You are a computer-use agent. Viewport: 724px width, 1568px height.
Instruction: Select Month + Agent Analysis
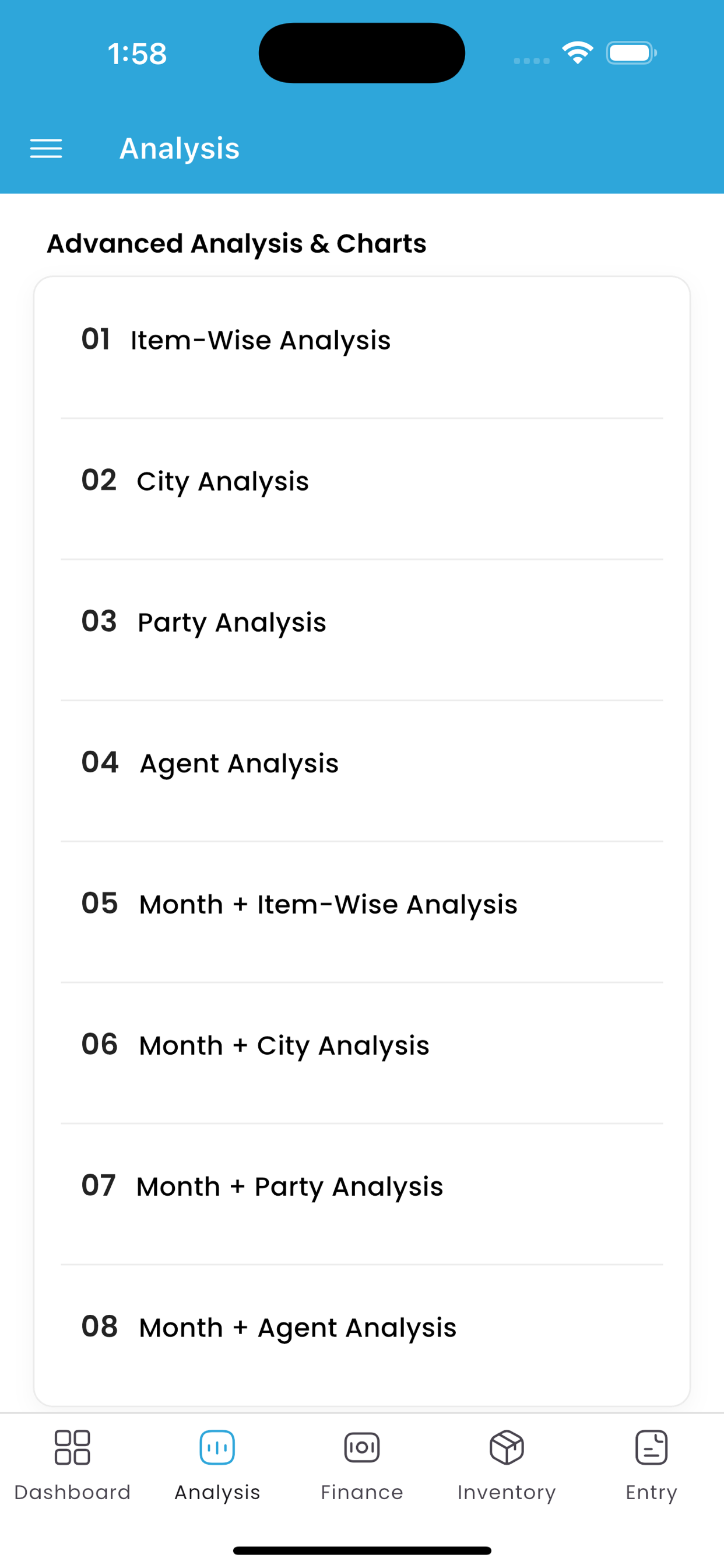[362, 1335]
